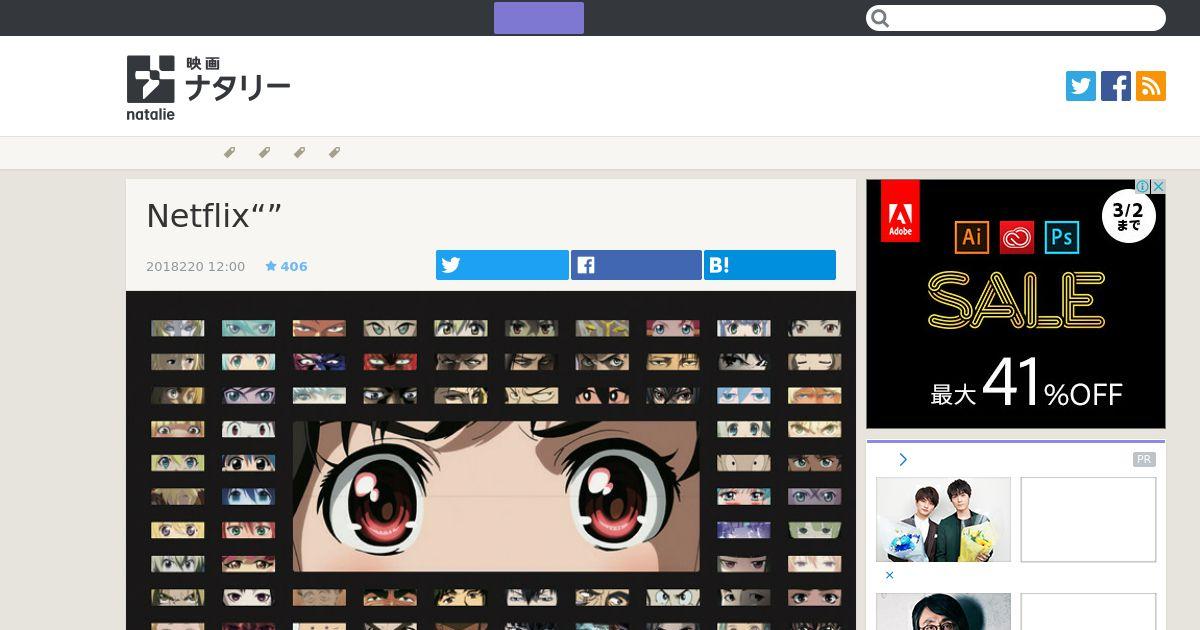The width and height of the screenshot is (1200, 630).
Task: Open the RSS feed icon
Action: tap(1151, 86)
